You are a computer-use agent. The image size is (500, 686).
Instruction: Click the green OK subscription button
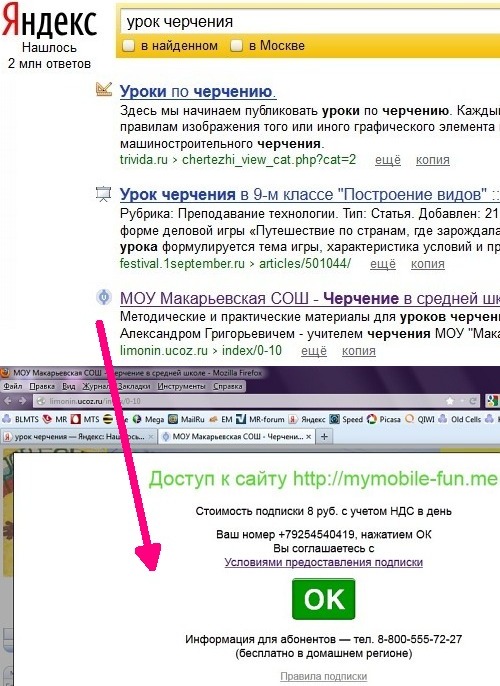pos(323,599)
